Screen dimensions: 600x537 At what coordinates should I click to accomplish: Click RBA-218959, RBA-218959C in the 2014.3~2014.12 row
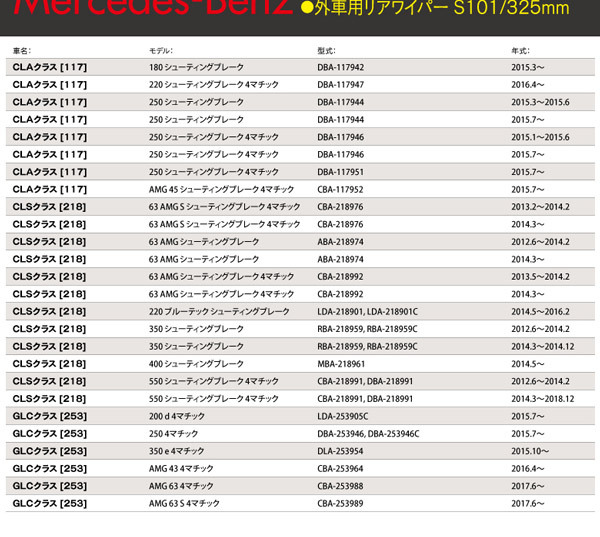tap(367, 346)
